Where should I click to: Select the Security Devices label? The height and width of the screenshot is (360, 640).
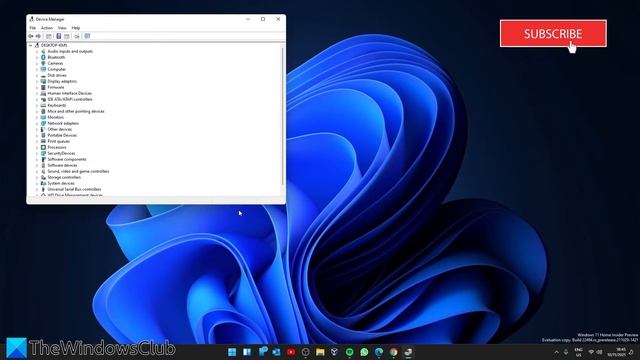pos(61,153)
